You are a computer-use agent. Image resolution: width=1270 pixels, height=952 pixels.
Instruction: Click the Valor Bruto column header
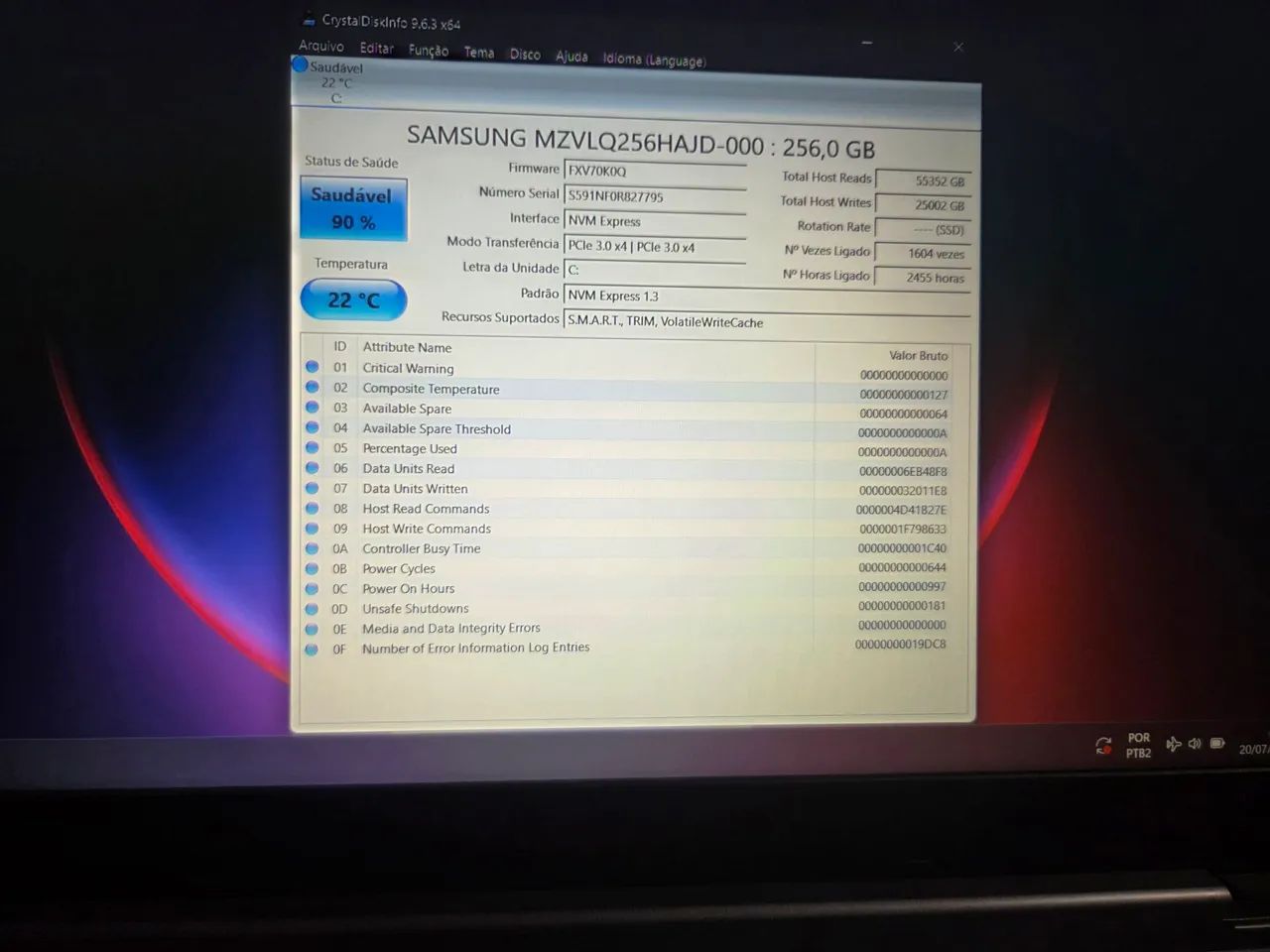coord(918,355)
